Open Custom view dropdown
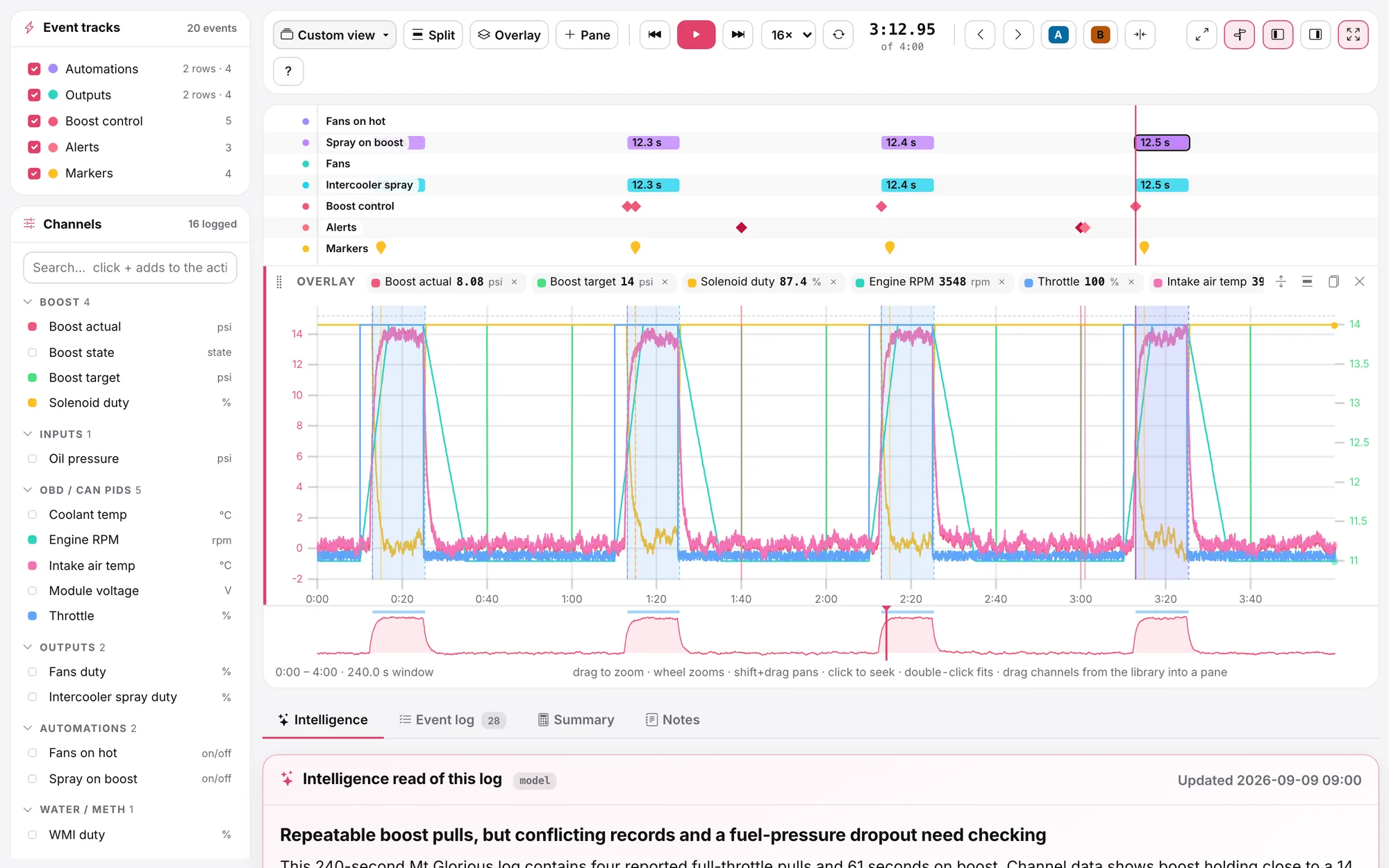The width and height of the screenshot is (1389, 868). 335,35
